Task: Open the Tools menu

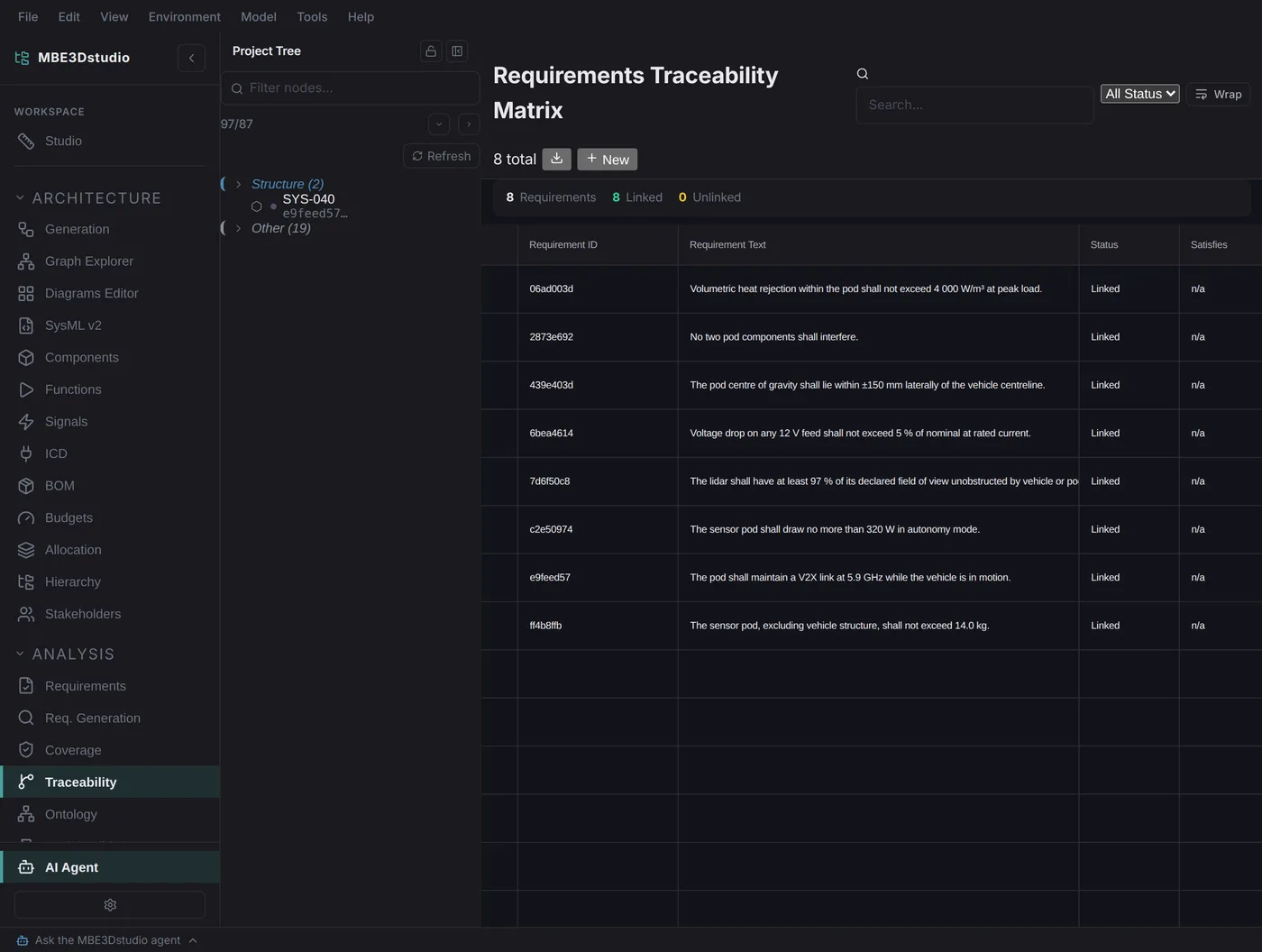Action: point(312,17)
